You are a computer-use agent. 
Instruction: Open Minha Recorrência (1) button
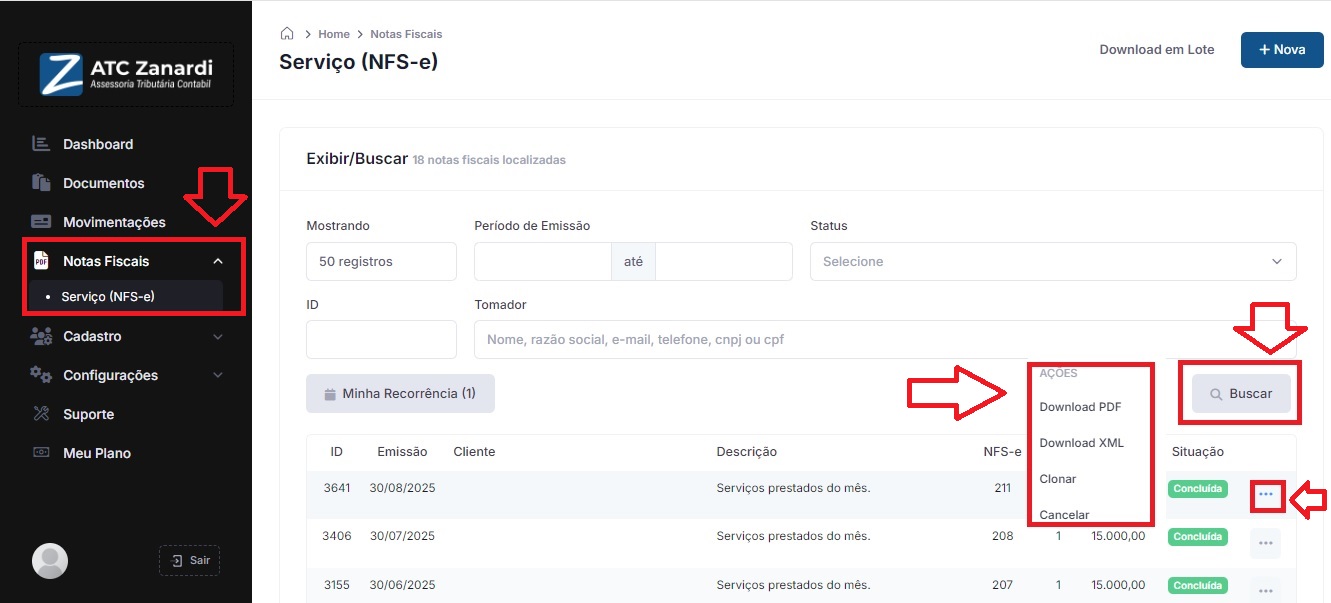pyautogui.click(x=400, y=394)
